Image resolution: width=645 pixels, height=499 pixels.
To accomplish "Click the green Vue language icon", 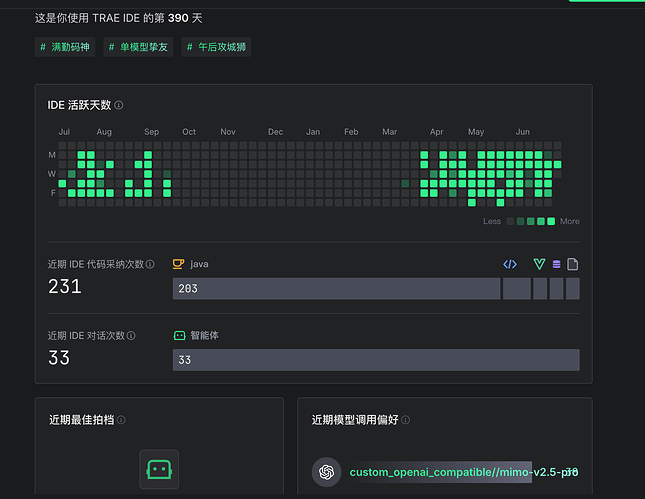I will click(539, 264).
